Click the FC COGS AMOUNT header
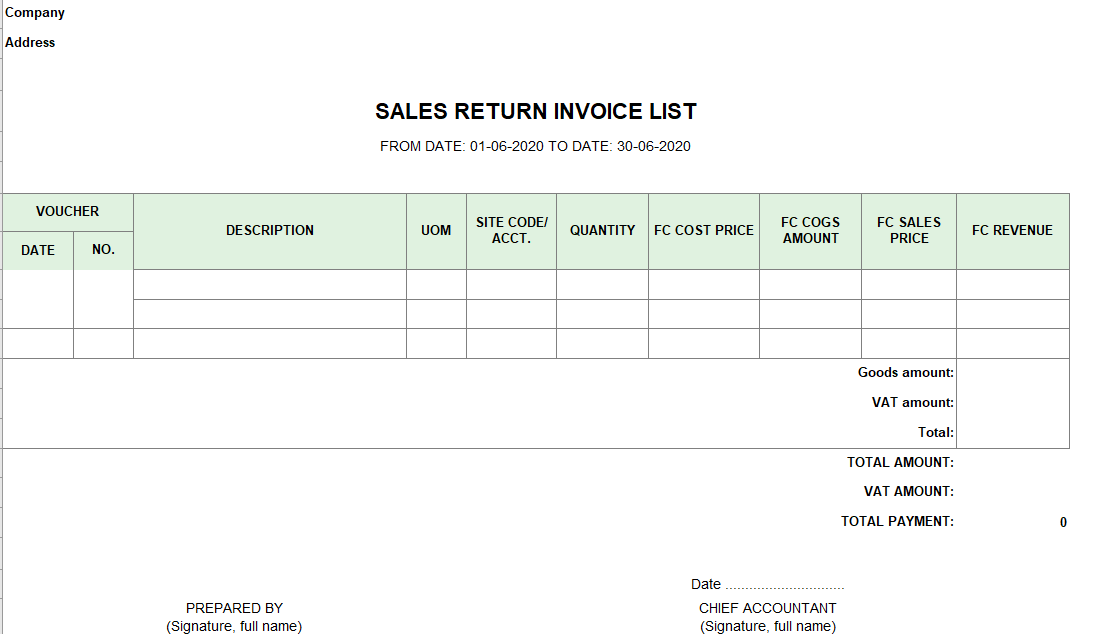This screenshot has width=1093, height=634. 811,231
